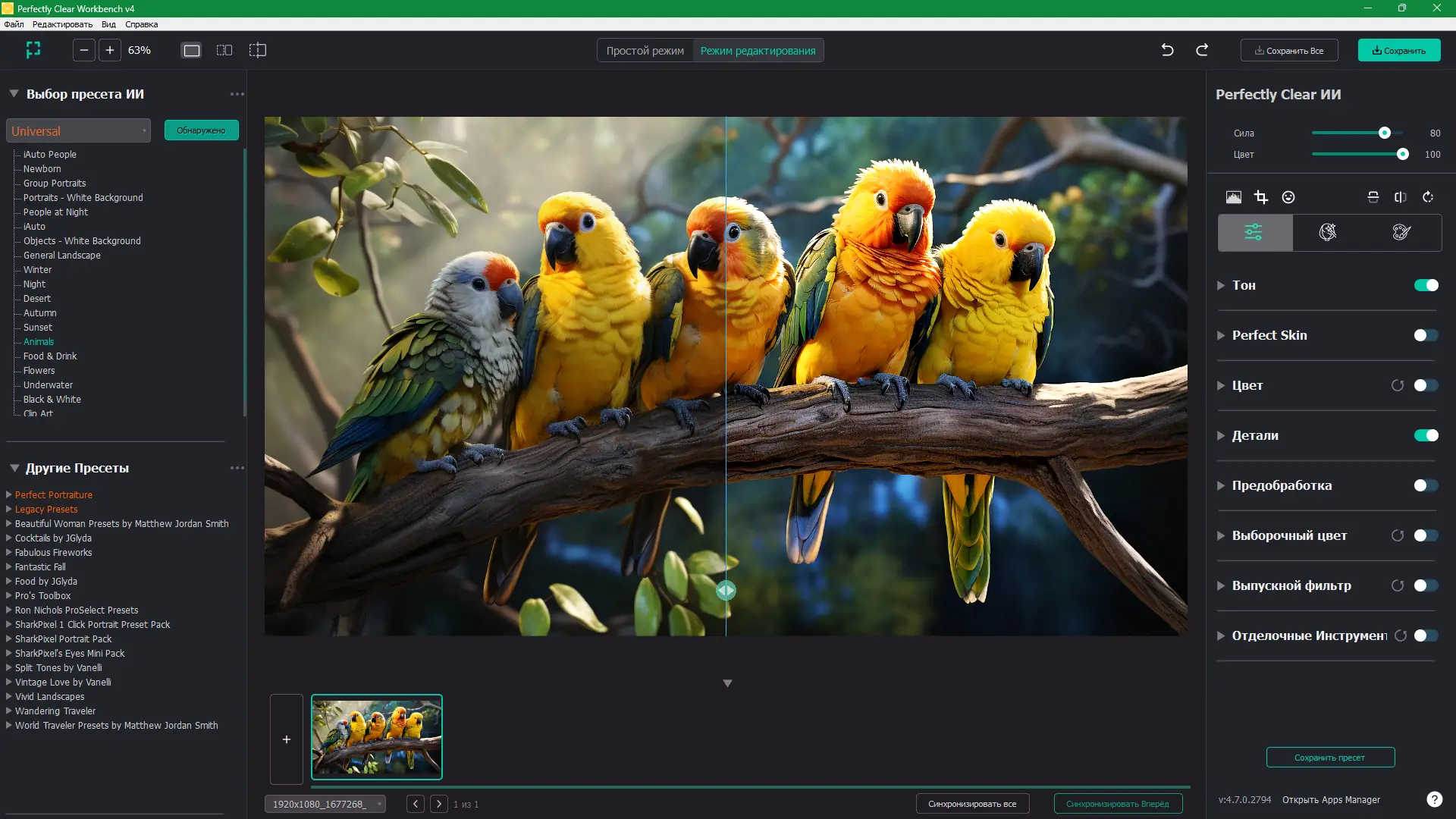The width and height of the screenshot is (1456, 819).
Task: Open help question mark icon
Action: [1434, 799]
